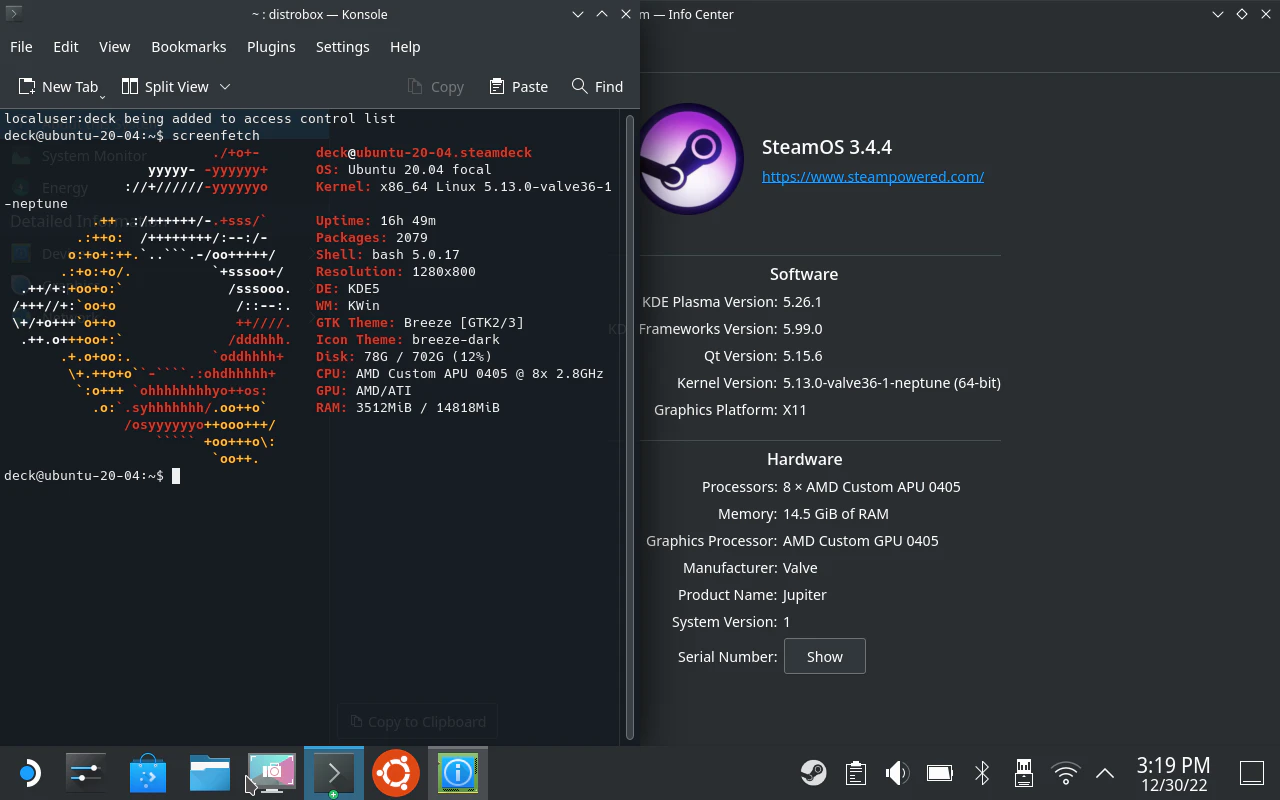Click the '5.15.6' Qt version value
Image resolution: width=1280 pixels, height=800 pixels.
[802, 356]
